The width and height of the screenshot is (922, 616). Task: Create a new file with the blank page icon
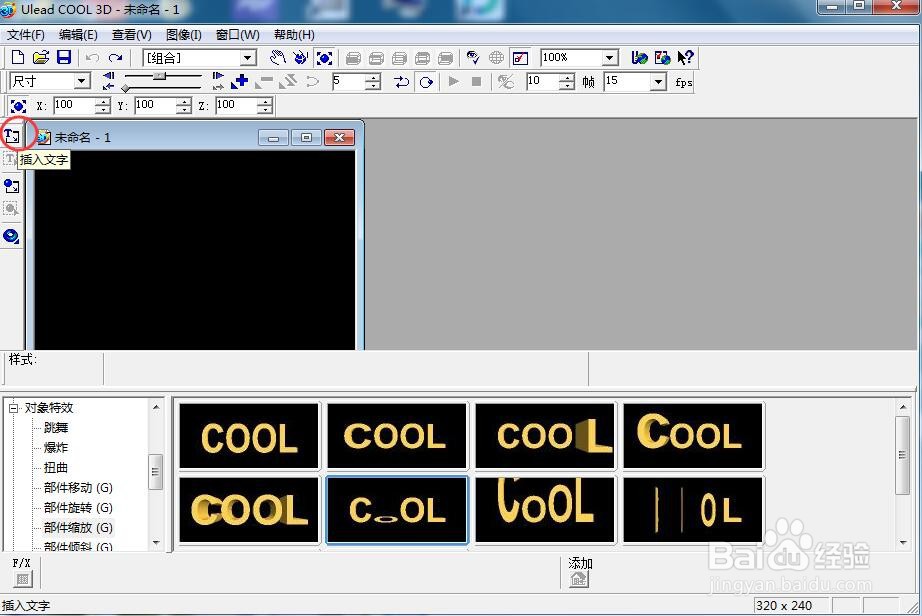coord(18,58)
